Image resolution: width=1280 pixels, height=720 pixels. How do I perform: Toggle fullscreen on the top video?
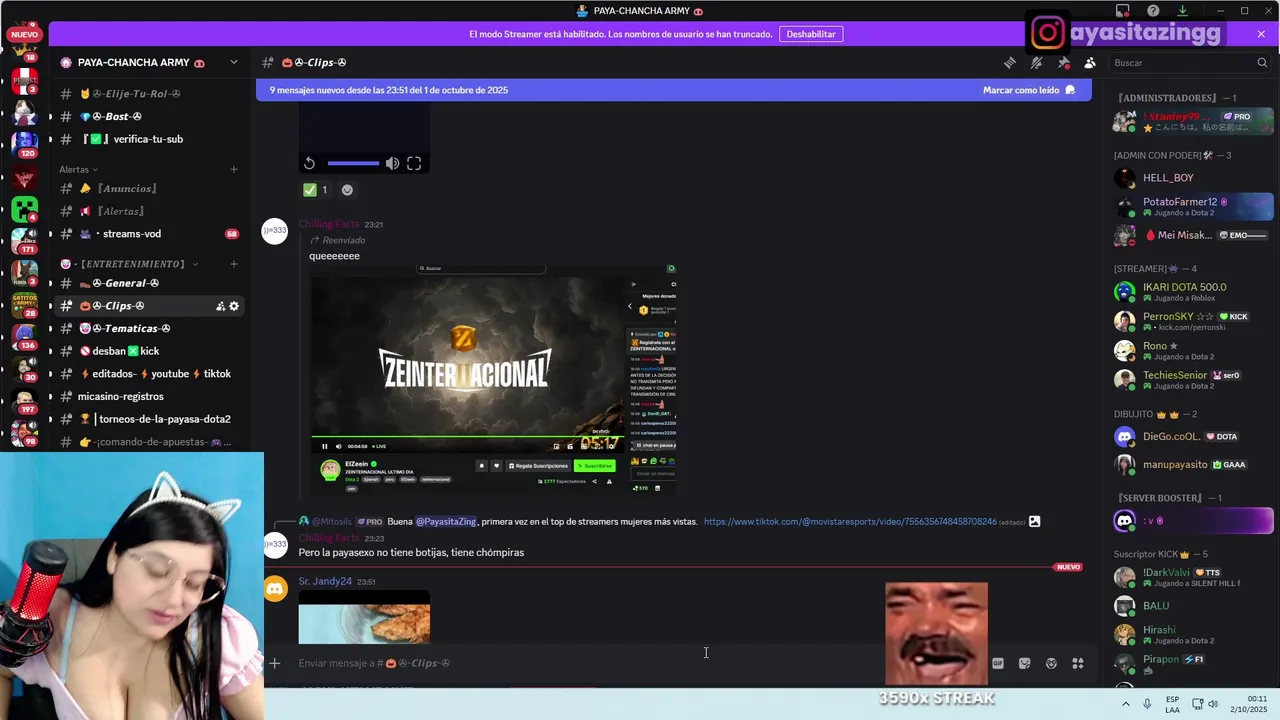point(414,163)
